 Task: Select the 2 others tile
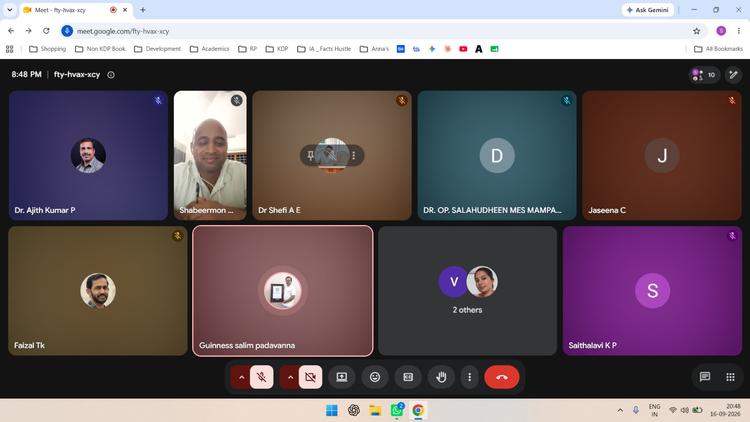(467, 290)
